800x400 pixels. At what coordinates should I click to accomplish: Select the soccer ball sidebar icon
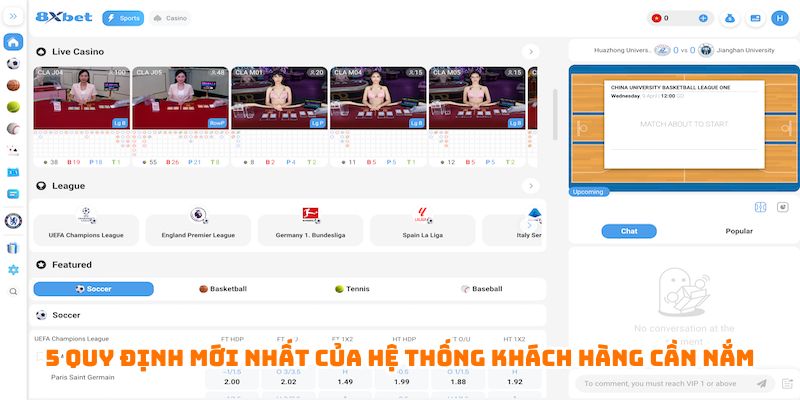point(13,64)
